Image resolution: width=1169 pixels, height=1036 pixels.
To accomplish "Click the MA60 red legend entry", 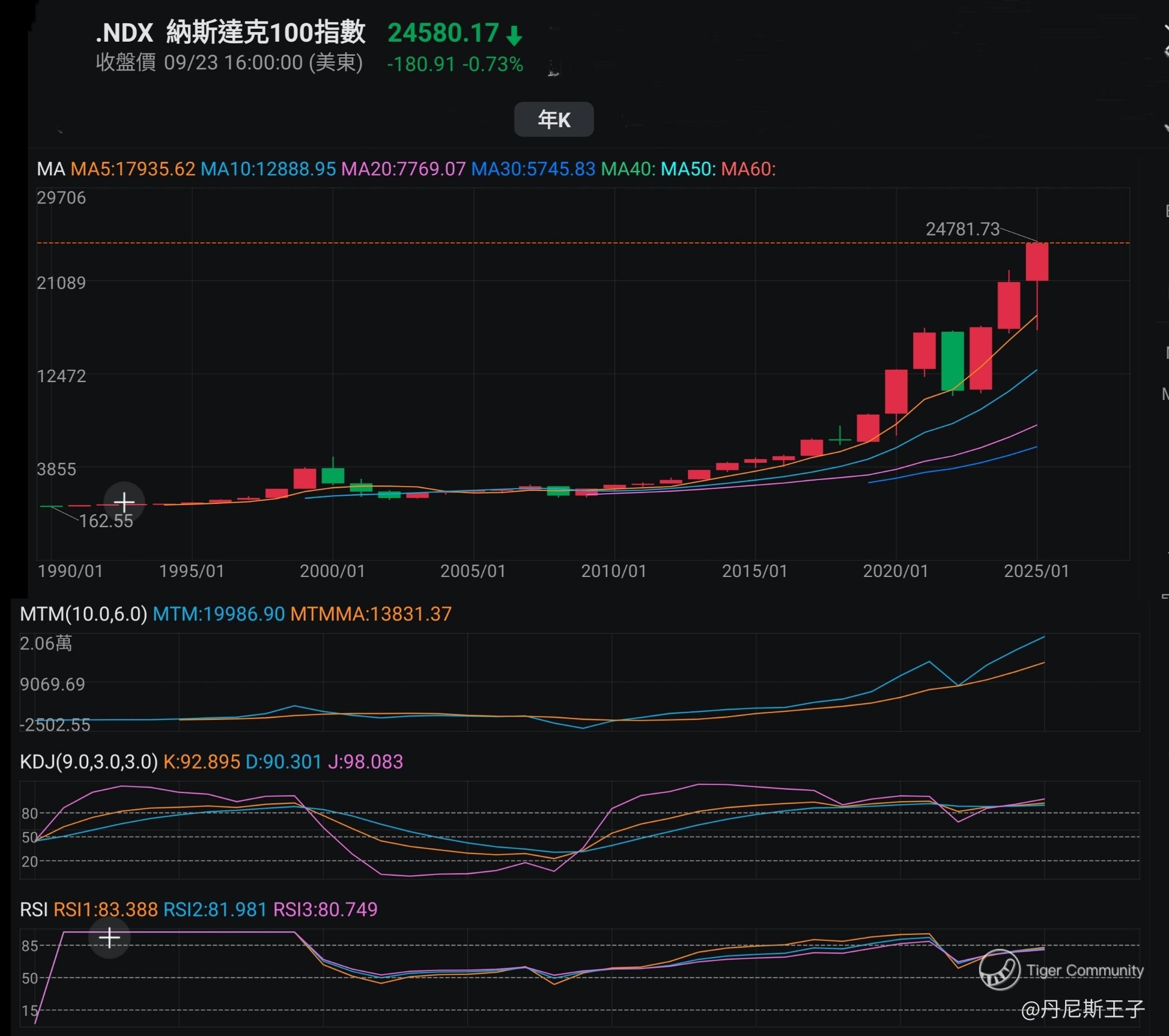I will coord(748,169).
